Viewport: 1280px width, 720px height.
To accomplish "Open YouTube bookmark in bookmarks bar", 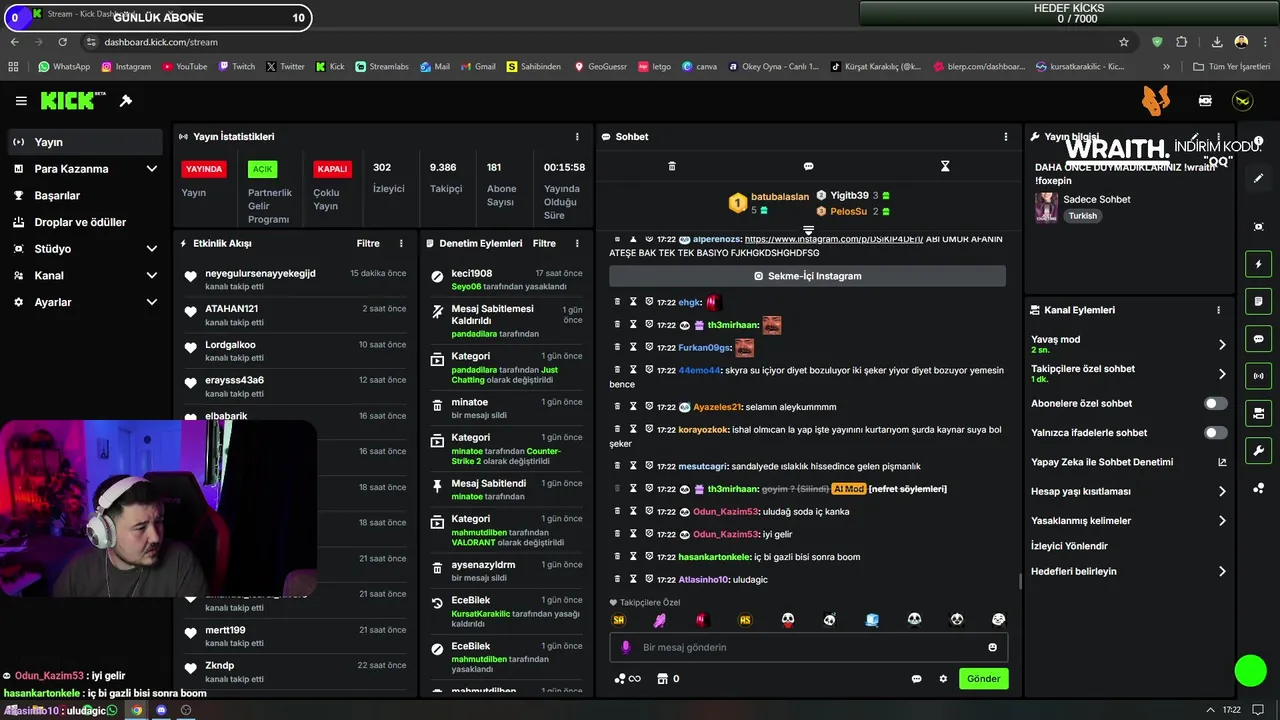I will pos(184,67).
